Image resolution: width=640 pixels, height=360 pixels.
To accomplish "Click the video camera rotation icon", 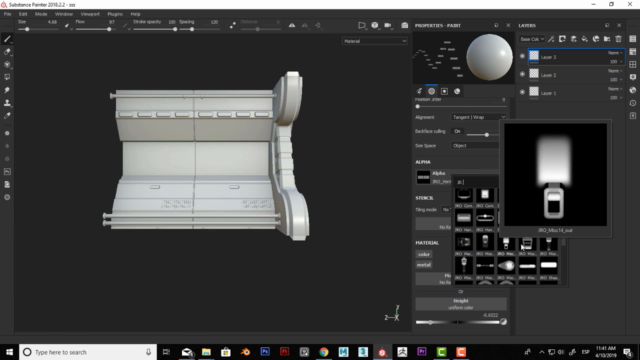I will pyautogui.click(x=388, y=25).
